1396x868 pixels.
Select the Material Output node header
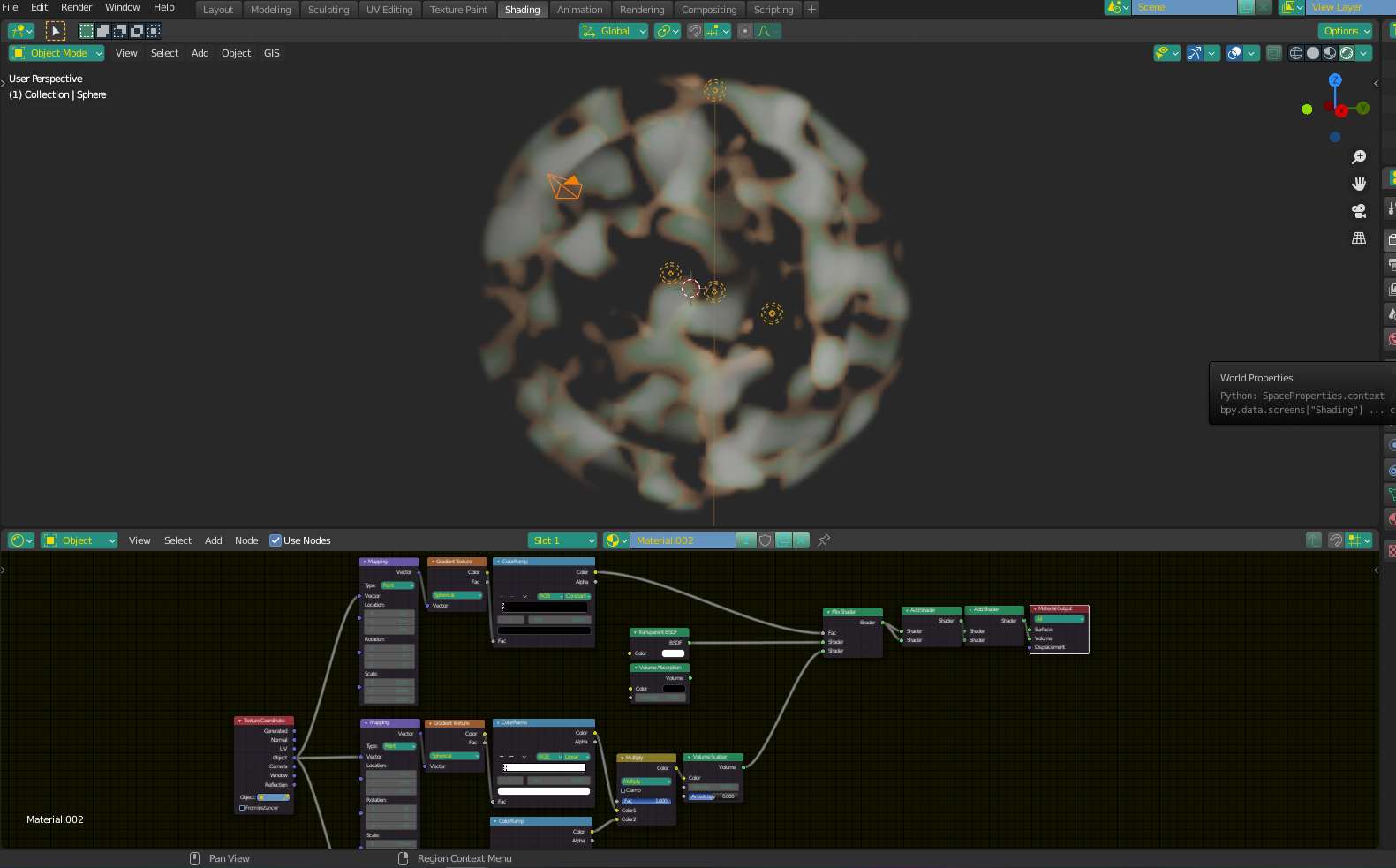(x=1059, y=608)
